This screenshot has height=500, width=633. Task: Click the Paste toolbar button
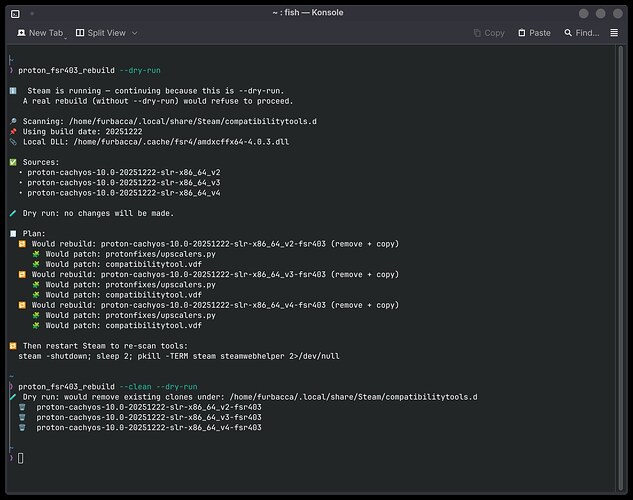pos(534,33)
